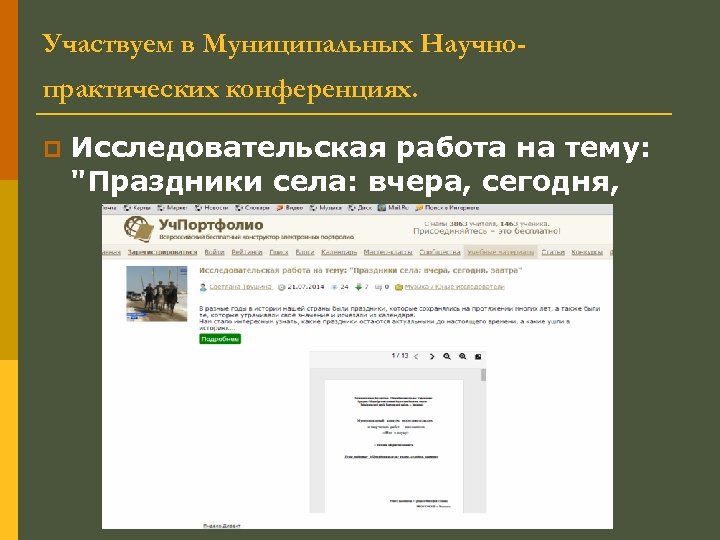This screenshot has width=720, height=540.
Task: Open Музыка / Юные исследователи category link
Action: point(455,287)
